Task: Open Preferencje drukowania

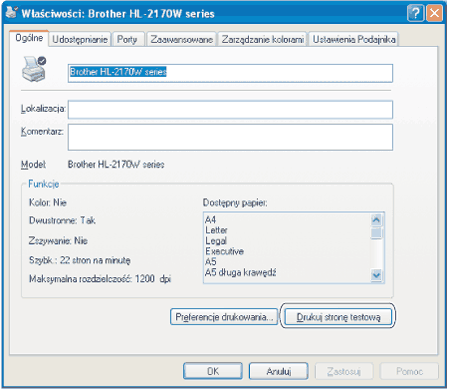Action: [x=224, y=317]
